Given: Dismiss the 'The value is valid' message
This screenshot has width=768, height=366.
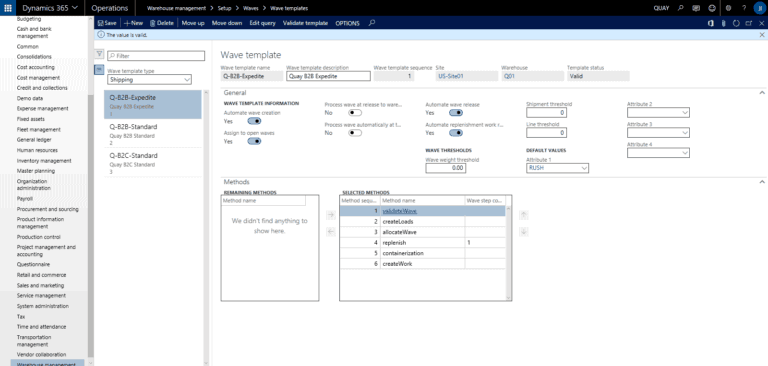Looking at the screenshot, I should [x=762, y=35].
